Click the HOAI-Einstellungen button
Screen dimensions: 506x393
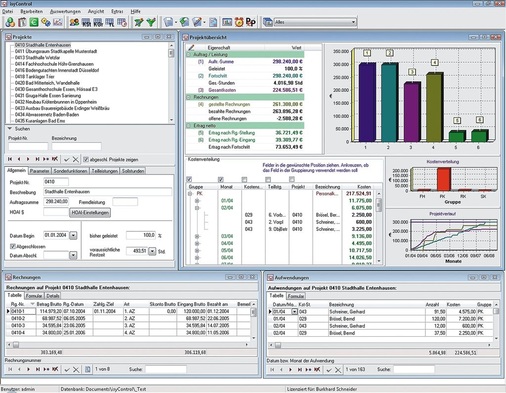click(x=90, y=213)
